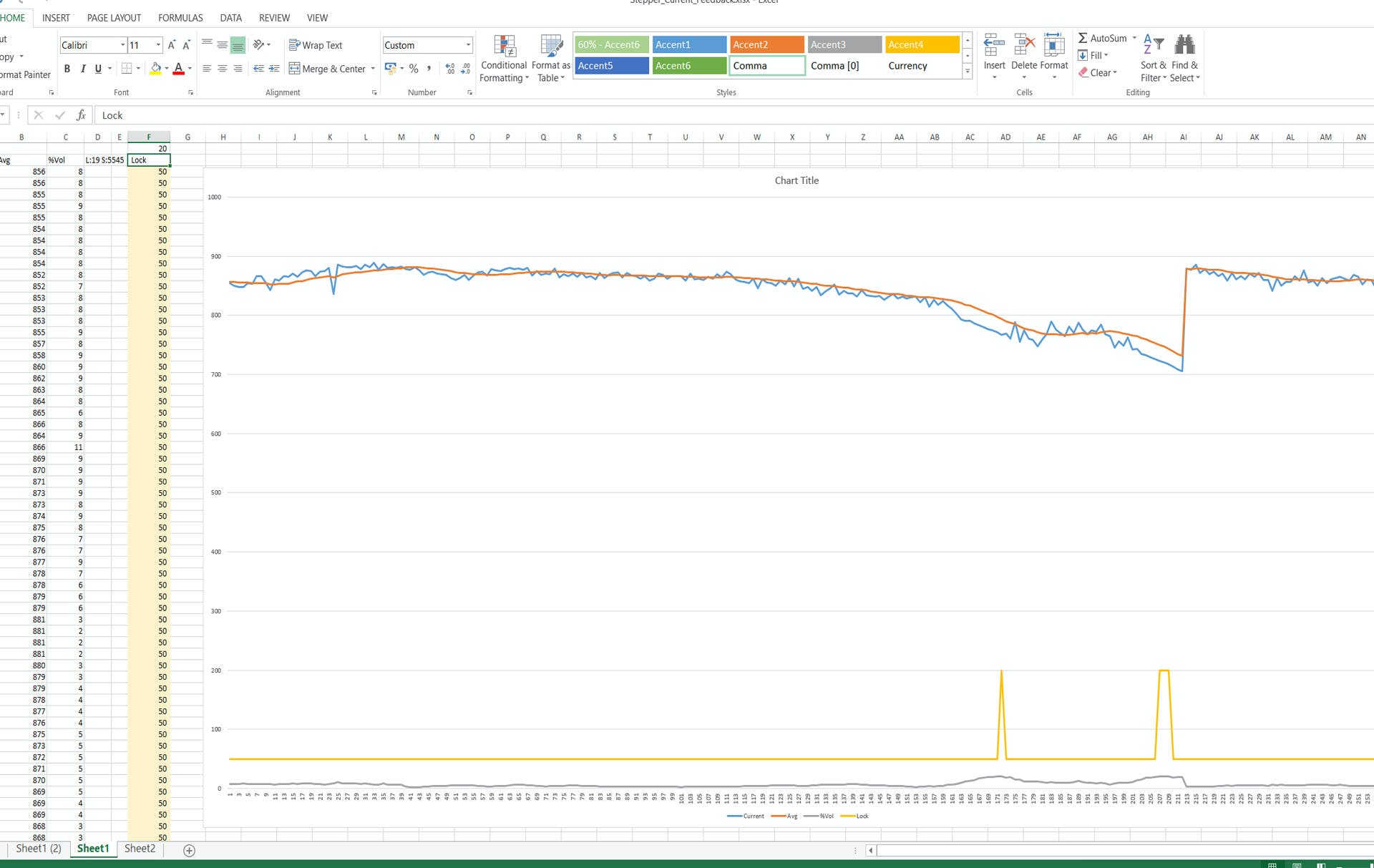Screen dimensions: 1374x868
Task: Increase font size with the larger A icon
Action: pos(172,45)
